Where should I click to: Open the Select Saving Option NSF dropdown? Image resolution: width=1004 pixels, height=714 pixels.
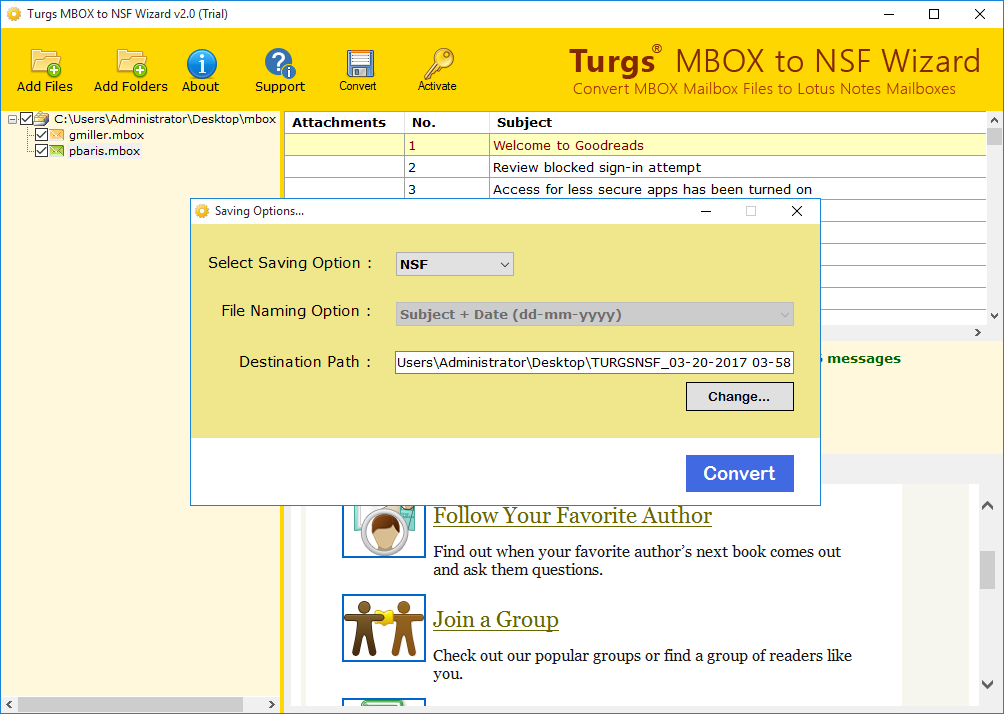click(x=455, y=264)
